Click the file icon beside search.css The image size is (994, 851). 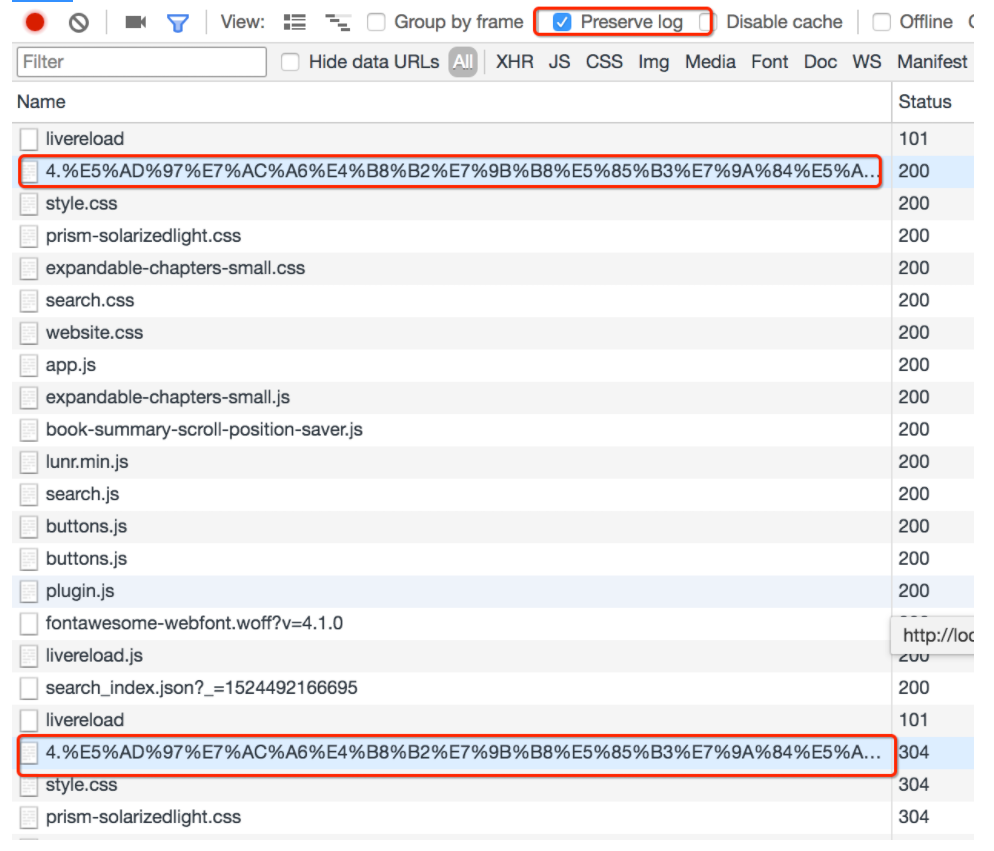point(29,301)
